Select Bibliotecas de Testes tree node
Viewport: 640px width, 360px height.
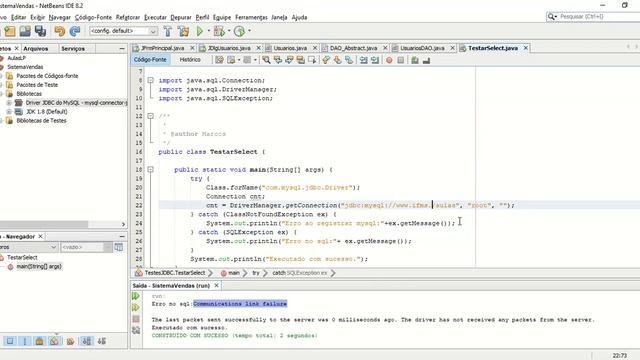click(41, 121)
